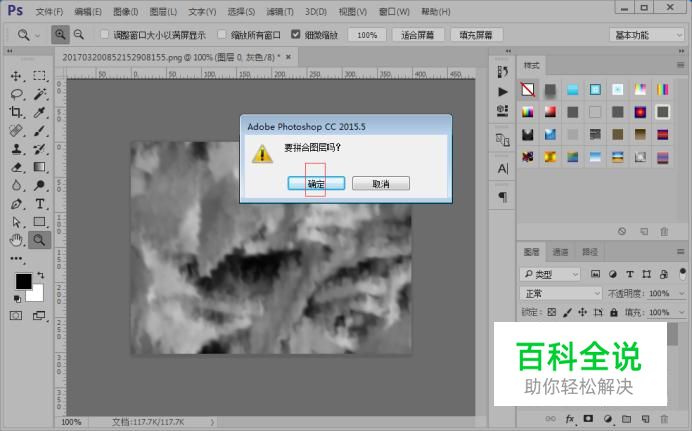Open the blend mode dropdown
692x431 pixels.
(x=560, y=293)
